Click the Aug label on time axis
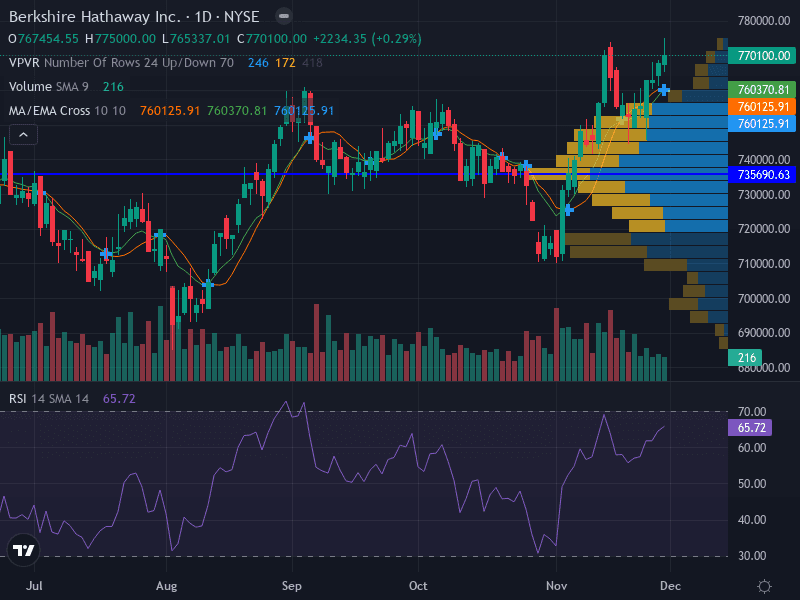This screenshot has width=800, height=600. click(166, 586)
